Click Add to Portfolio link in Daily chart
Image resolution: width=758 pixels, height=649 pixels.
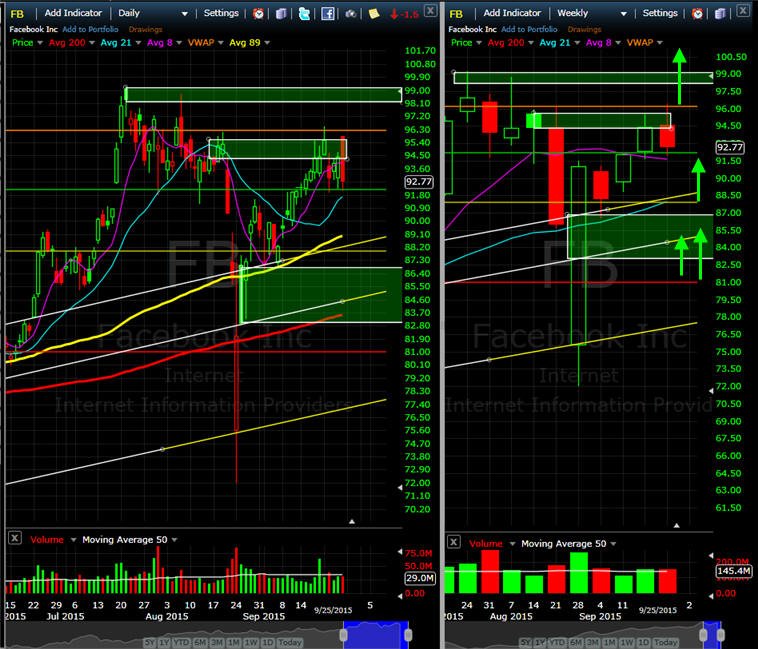(x=90, y=29)
